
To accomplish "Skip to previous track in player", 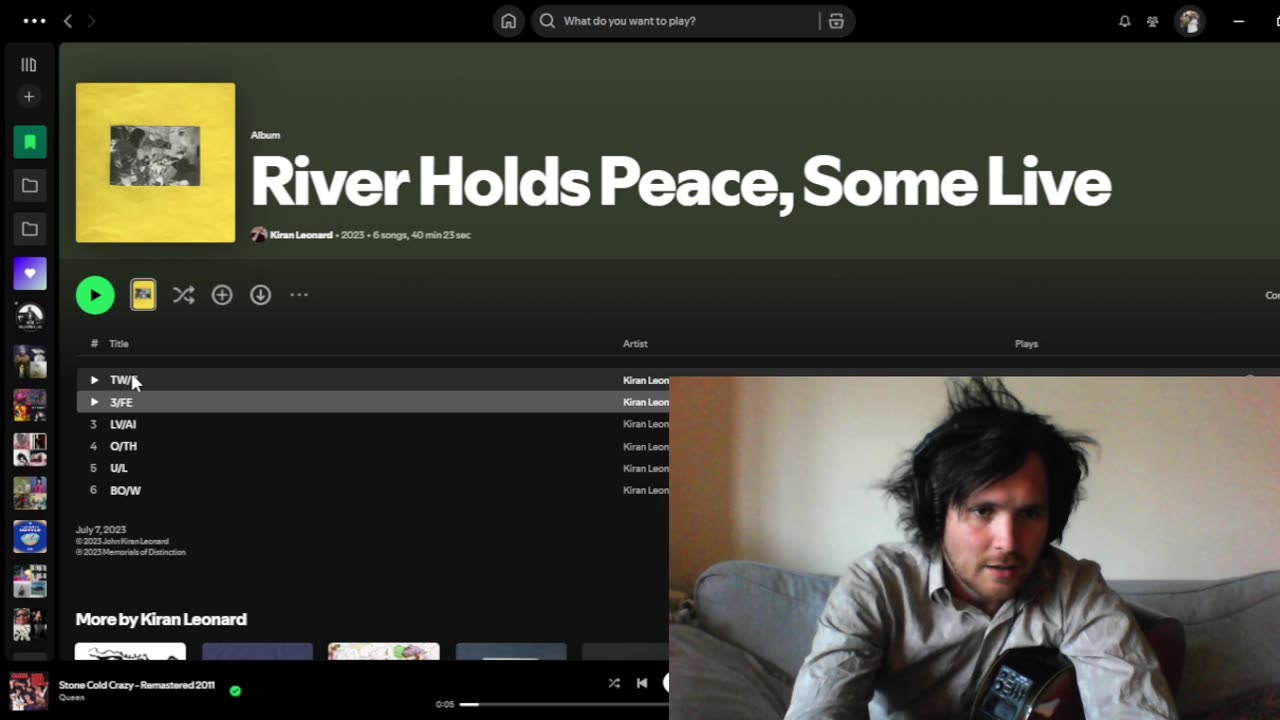I will pyautogui.click(x=642, y=683).
